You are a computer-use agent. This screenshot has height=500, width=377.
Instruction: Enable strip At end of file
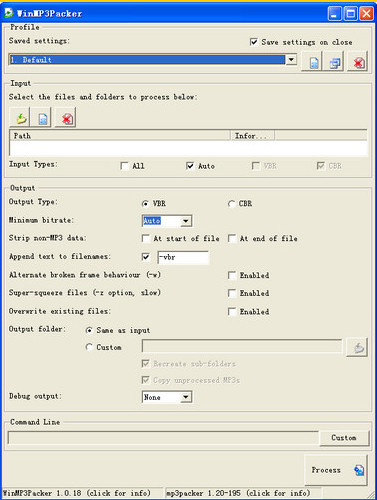pos(232,238)
